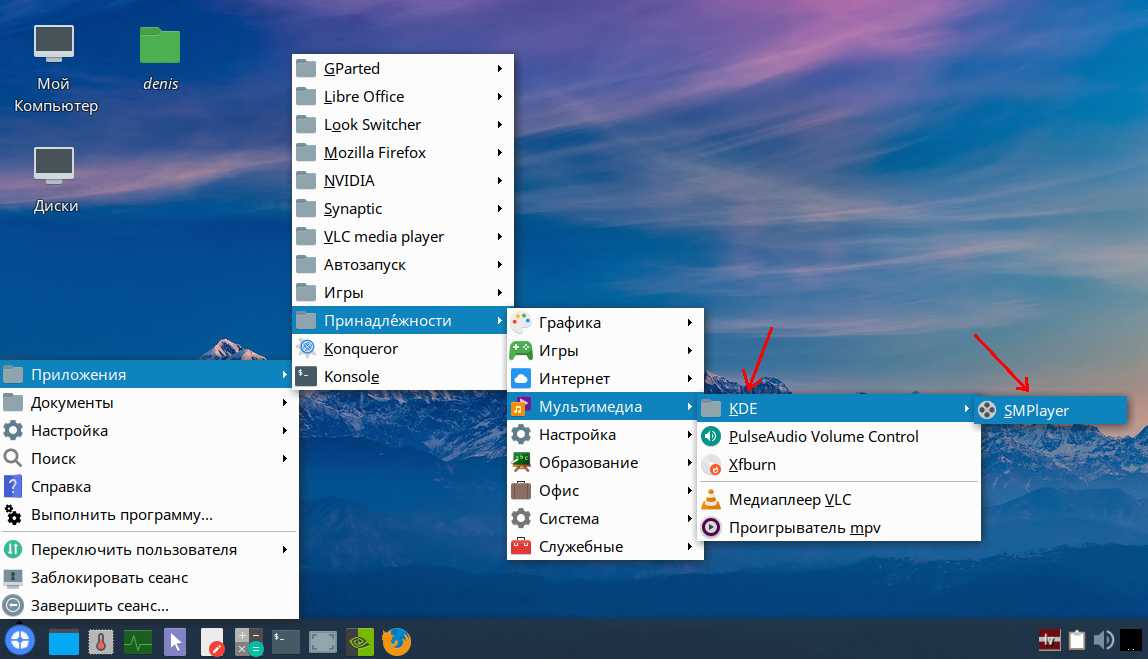
Task: Open the Игры folder below Автозапуск
Action: point(403,292)
